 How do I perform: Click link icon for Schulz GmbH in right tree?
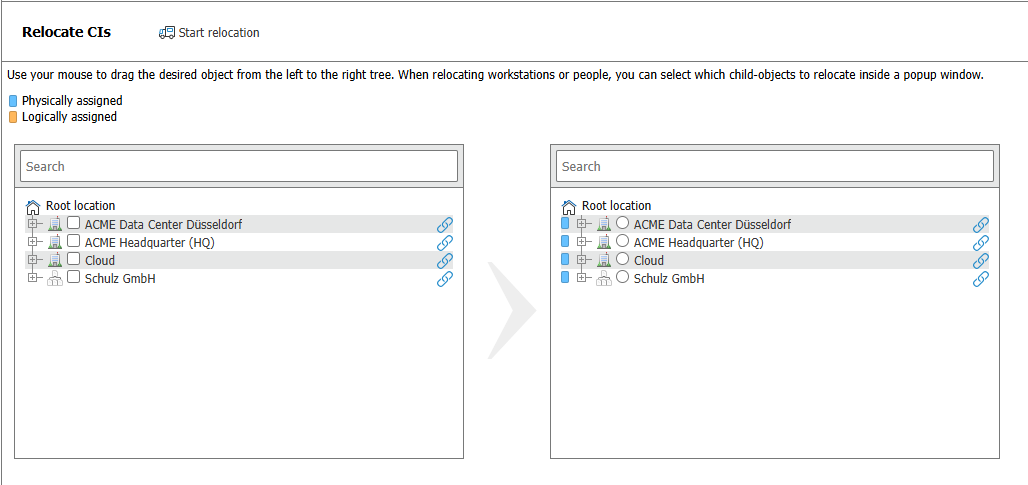[981, 279]
